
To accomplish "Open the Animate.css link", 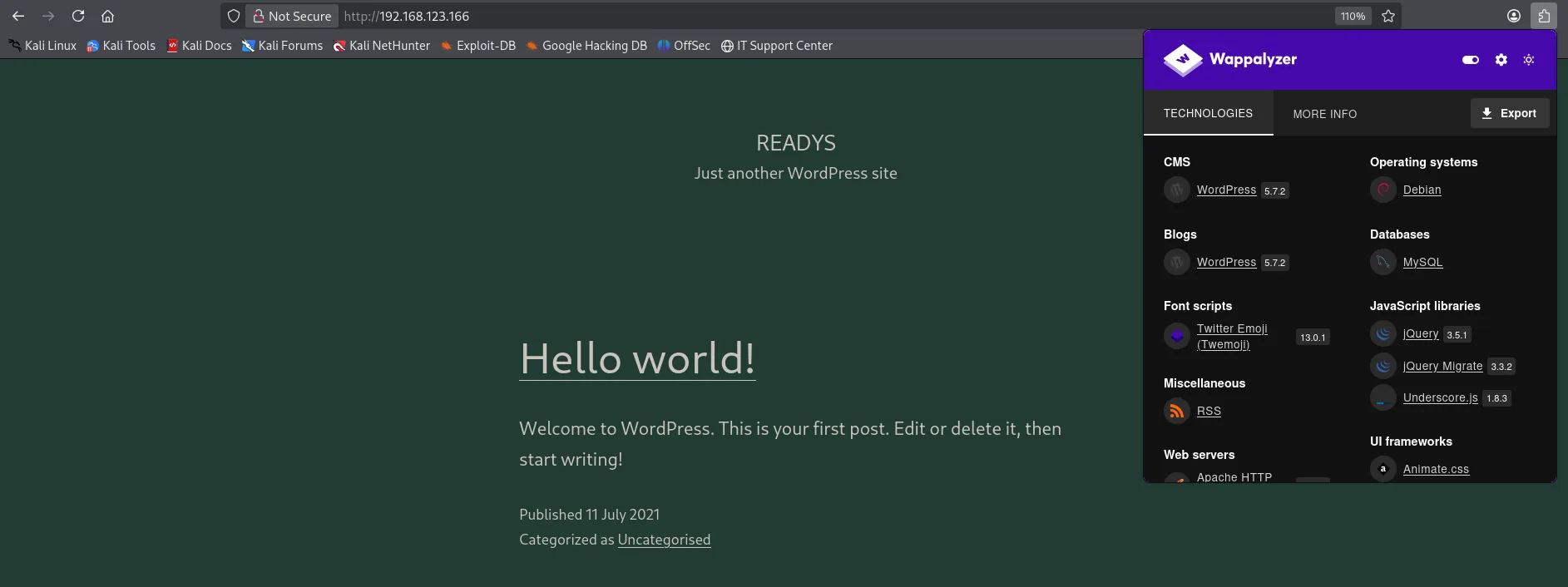I will click(1436, 469).
